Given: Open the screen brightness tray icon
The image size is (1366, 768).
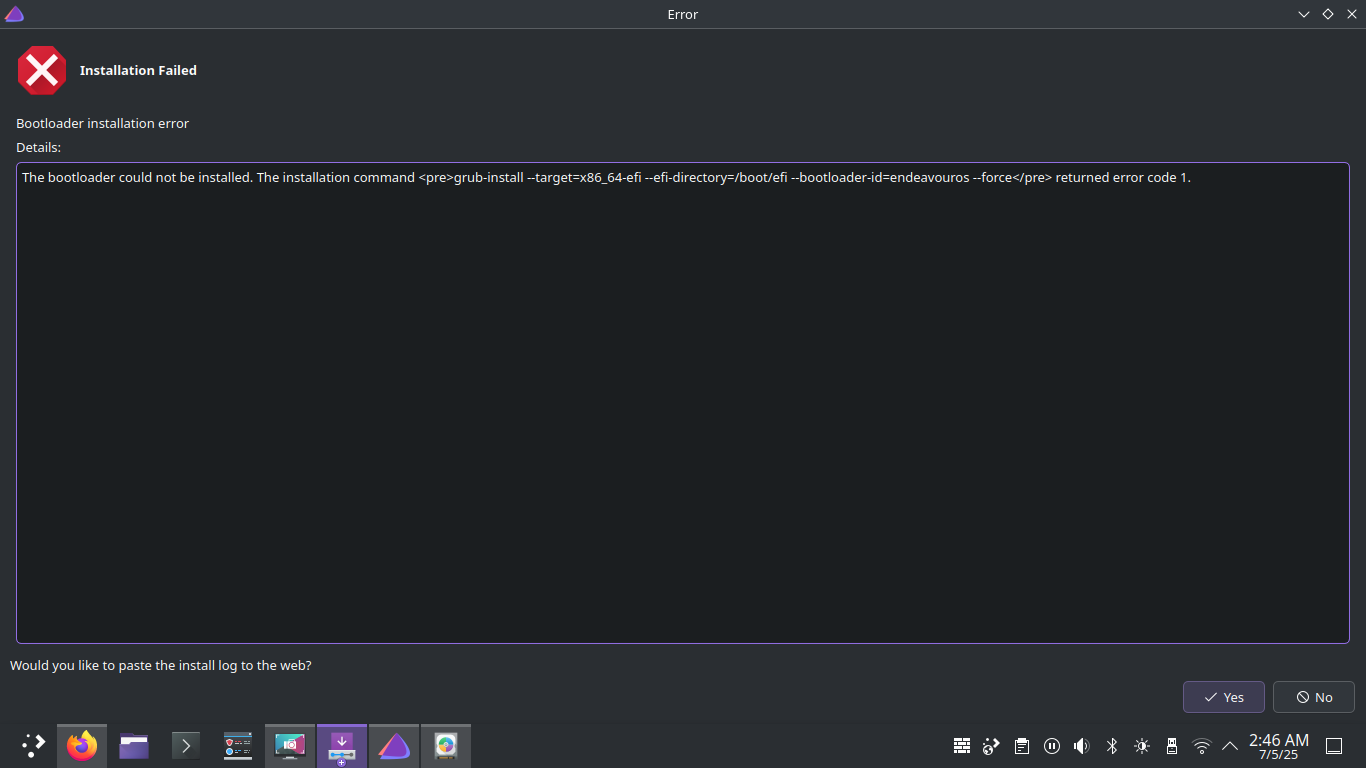Looking at the screenshot, I should (x=1142, y=746).
